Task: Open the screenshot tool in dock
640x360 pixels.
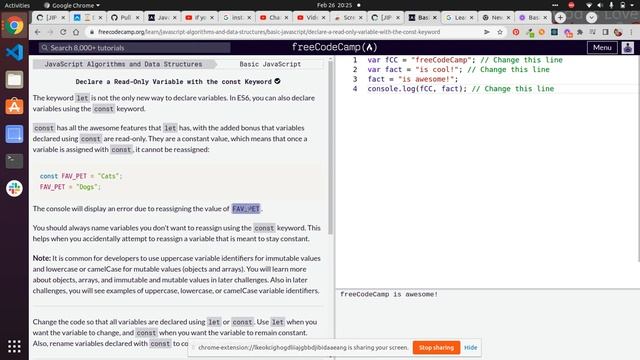Action: (x=14, y=134)
